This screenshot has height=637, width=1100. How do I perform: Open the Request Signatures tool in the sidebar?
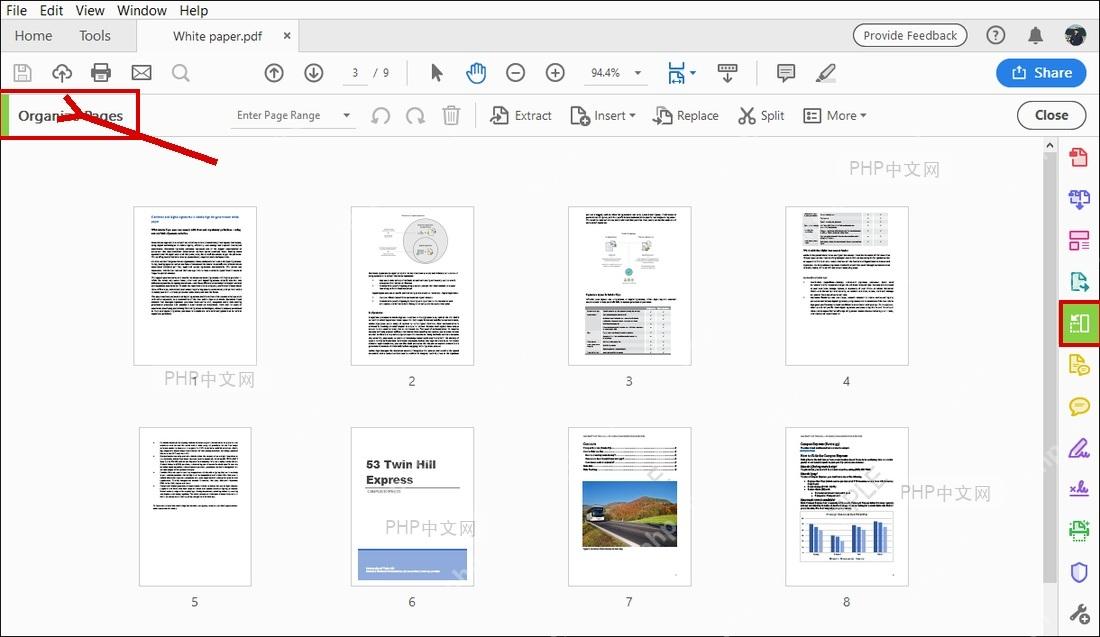(1079, 489)
